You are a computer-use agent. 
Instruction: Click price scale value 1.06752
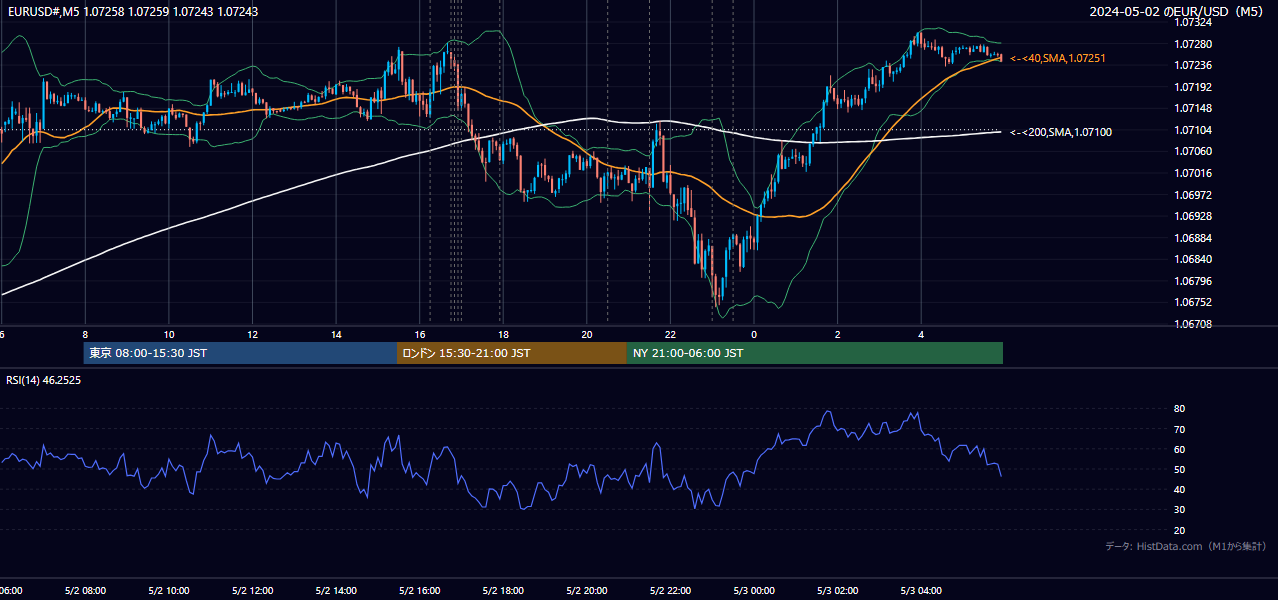(x=1194, y=302)
